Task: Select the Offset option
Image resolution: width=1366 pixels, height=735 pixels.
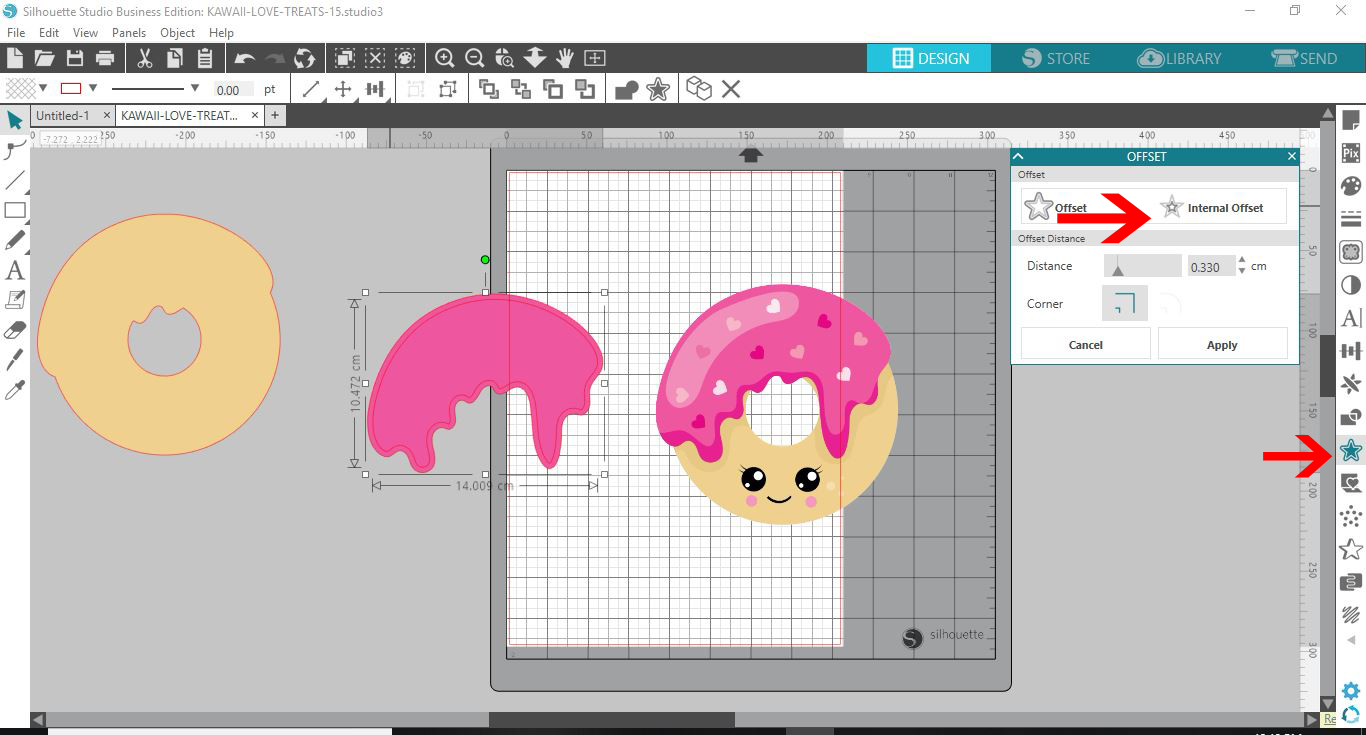Action: pos(1057,207)
